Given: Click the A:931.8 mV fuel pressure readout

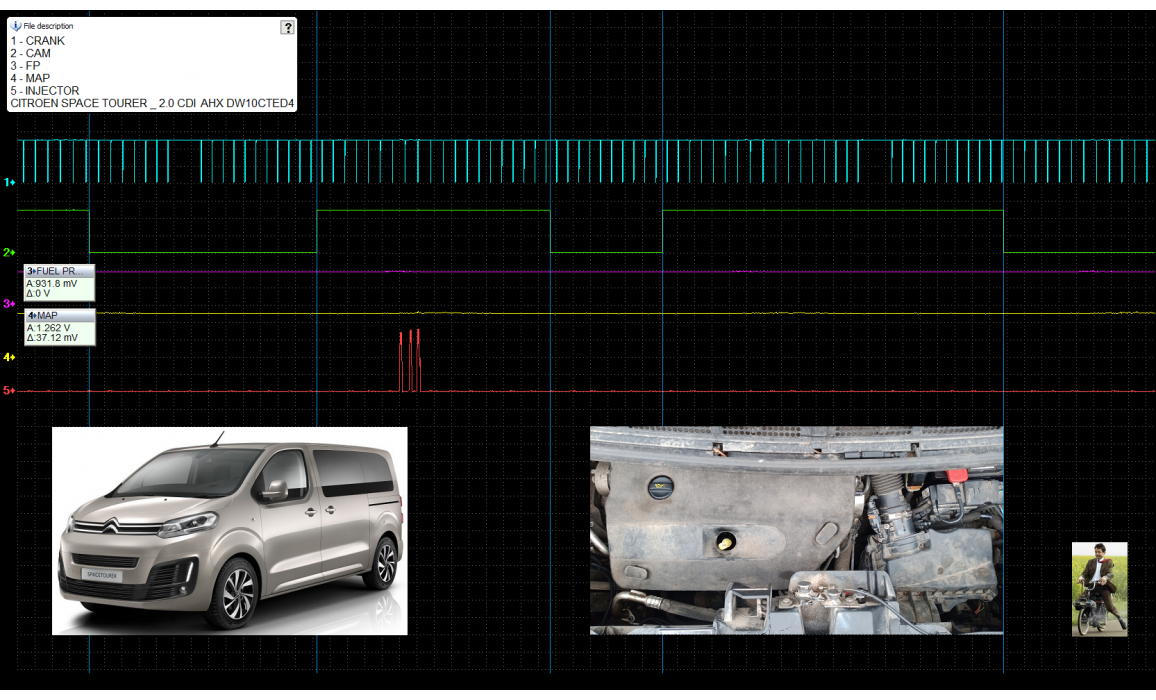Looking at the screenshot, I should (x=52, y=283).
